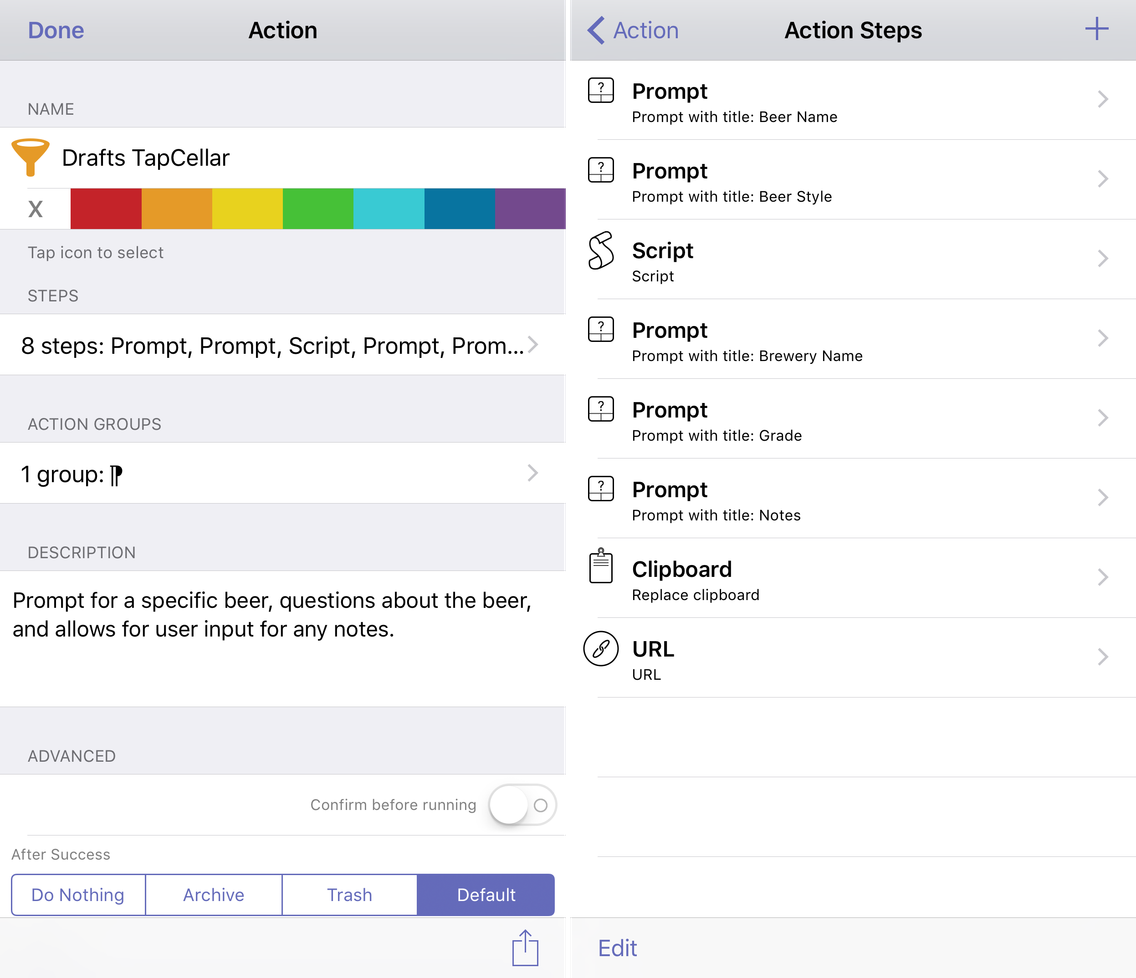Image resolution: width=1136 pixels, height=978 pixels.
Task: Click the URL step link icon
Action: (600, 649)
